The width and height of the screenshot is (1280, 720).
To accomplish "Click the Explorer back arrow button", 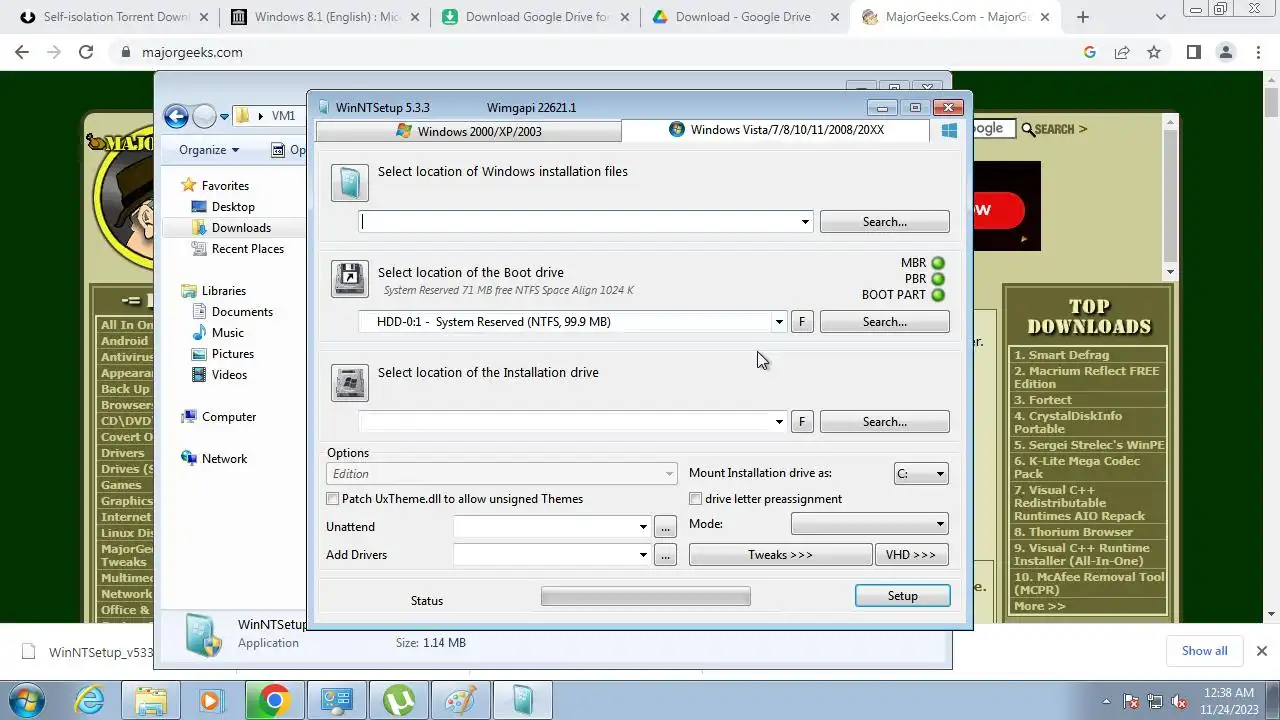I will 176,116.
